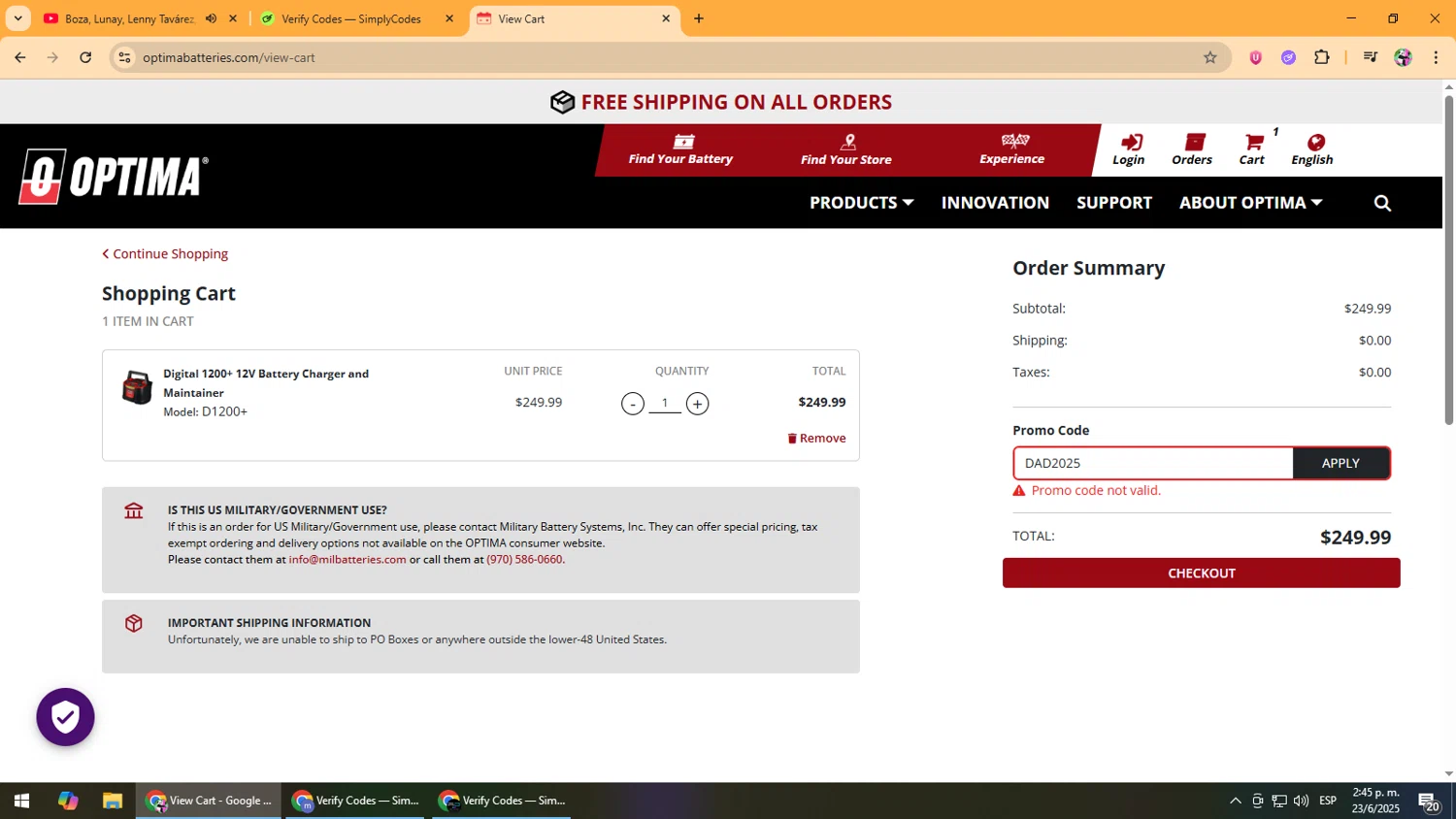Screen dimensions: 1456x819
Task: Close the YouTube tab
Action: [233, 18]
